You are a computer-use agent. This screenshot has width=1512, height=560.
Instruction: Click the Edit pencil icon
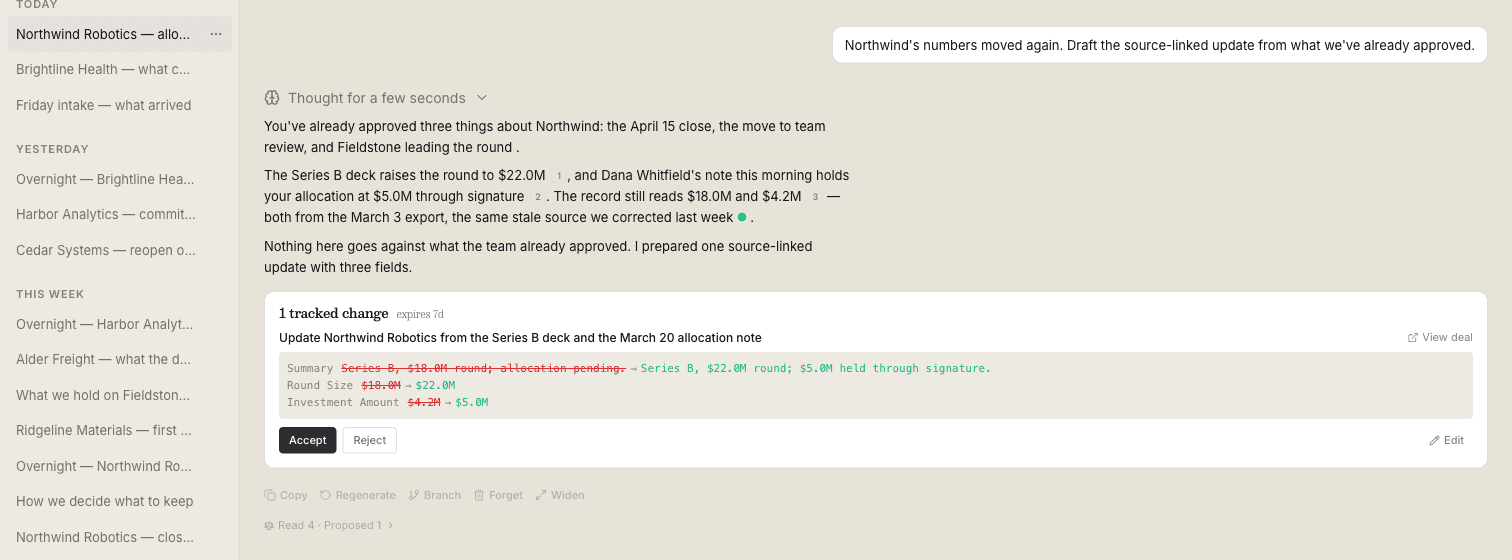[x=1434, y=440]
